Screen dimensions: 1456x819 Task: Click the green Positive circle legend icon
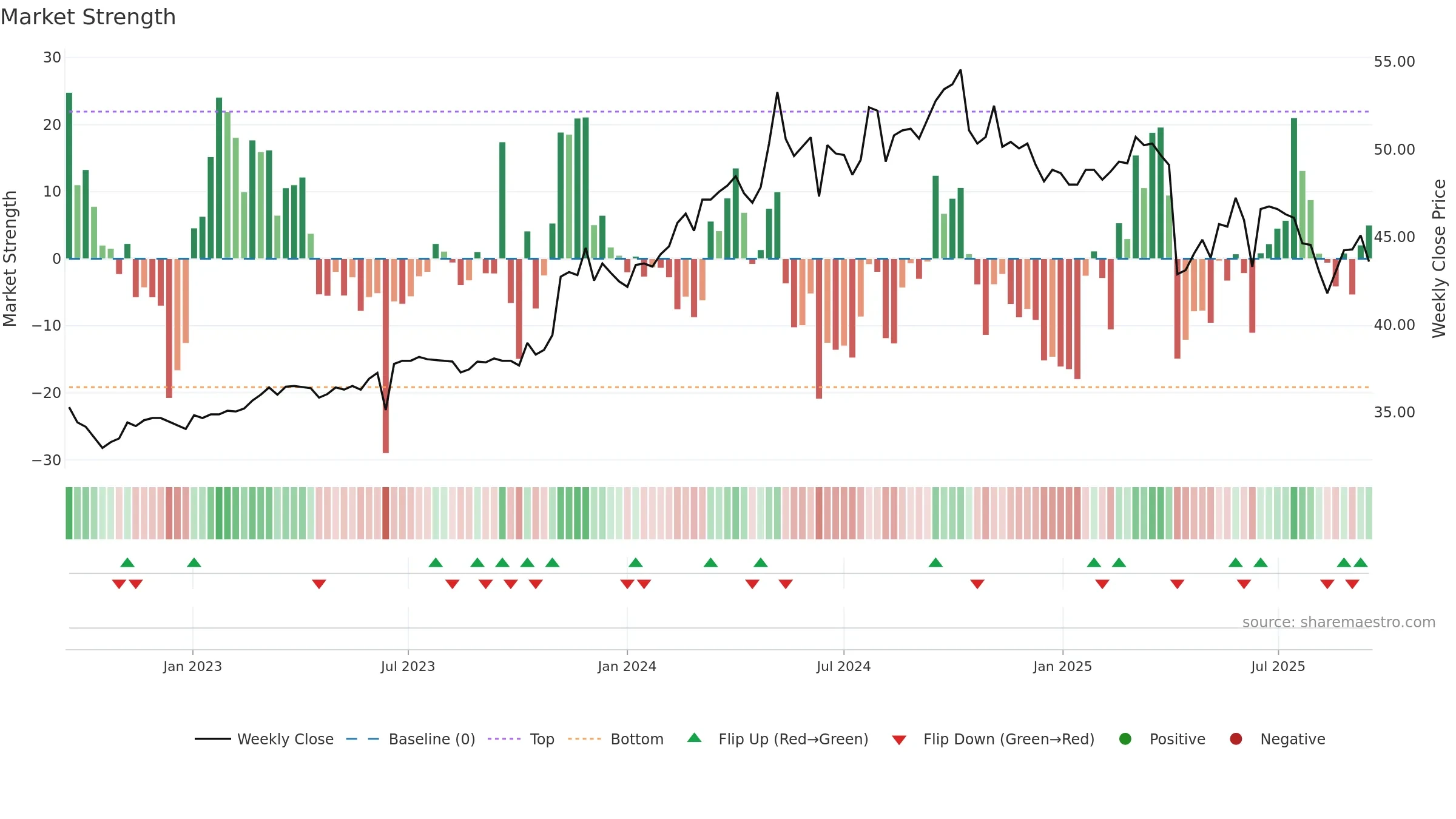tap(1125, 739)
